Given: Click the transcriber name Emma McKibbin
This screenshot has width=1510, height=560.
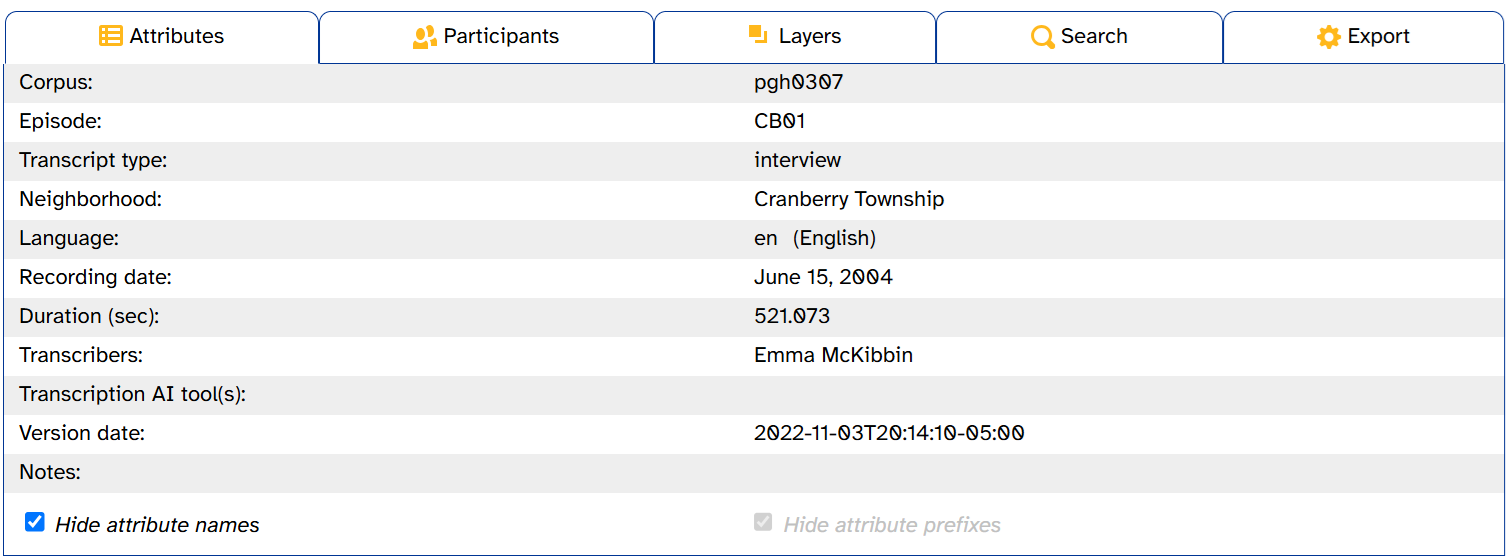Looking at the screenshot, I should [x=833, y=356].
